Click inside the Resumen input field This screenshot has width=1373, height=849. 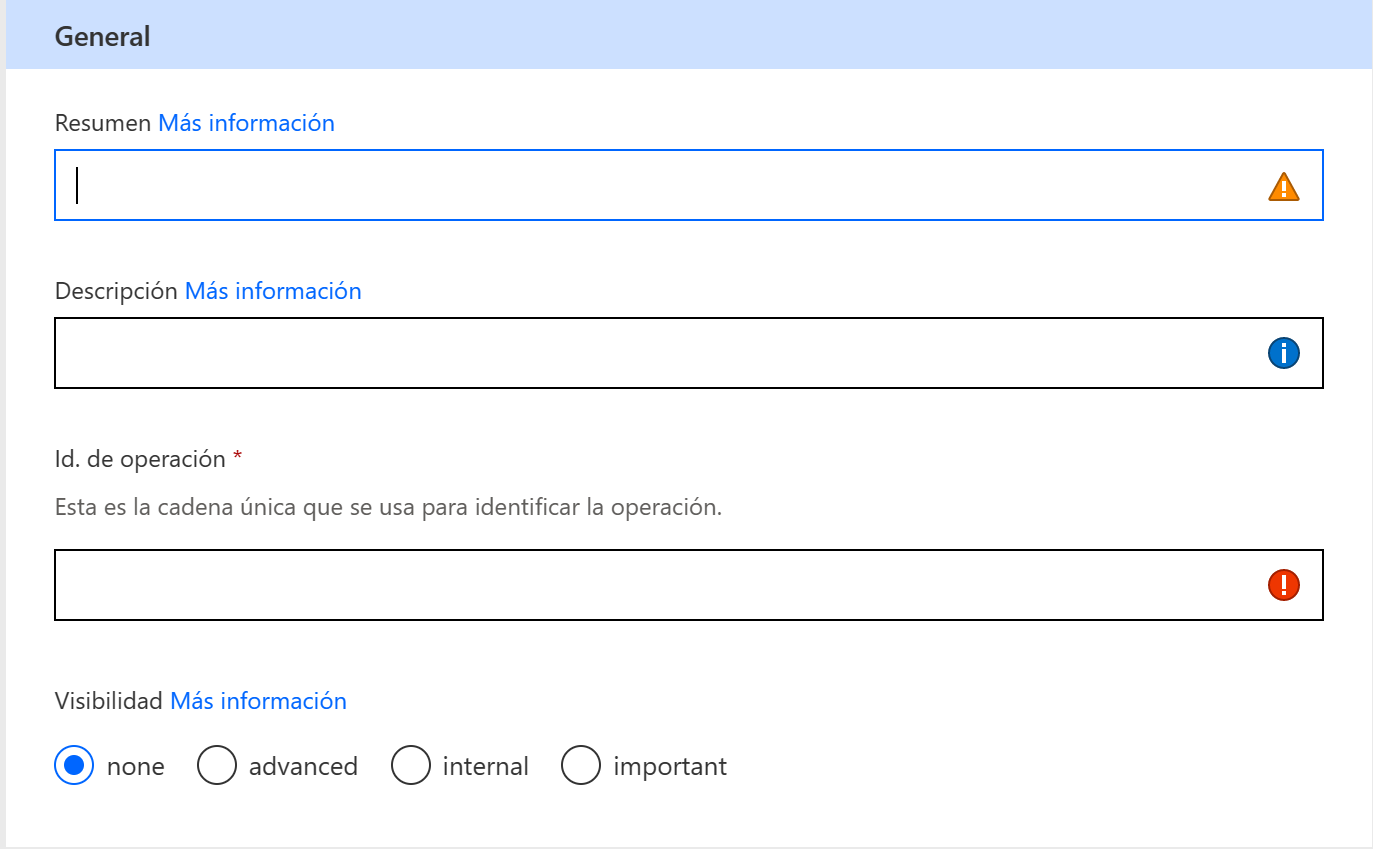coord(600,186)
